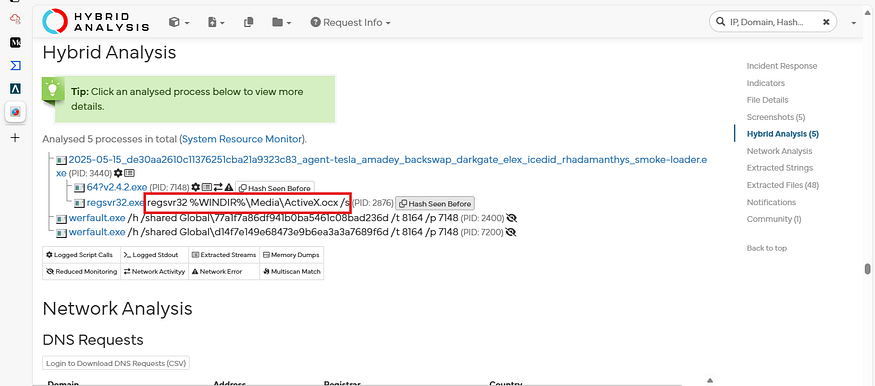The image size is (875, 386).
Task: Click the Network Error legend entry
Action: (224, 272)
